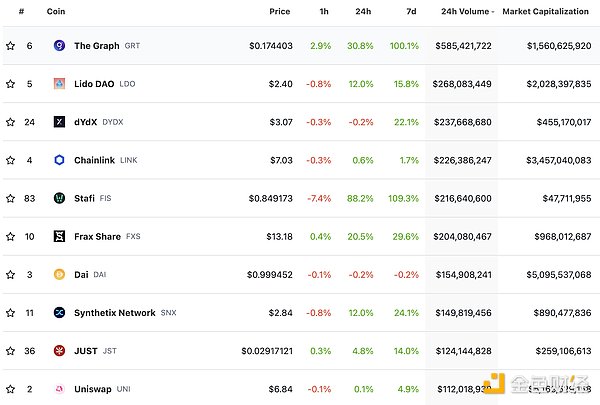
Task: Click the Synthetix Network logo icon
Action: (59, 313)
